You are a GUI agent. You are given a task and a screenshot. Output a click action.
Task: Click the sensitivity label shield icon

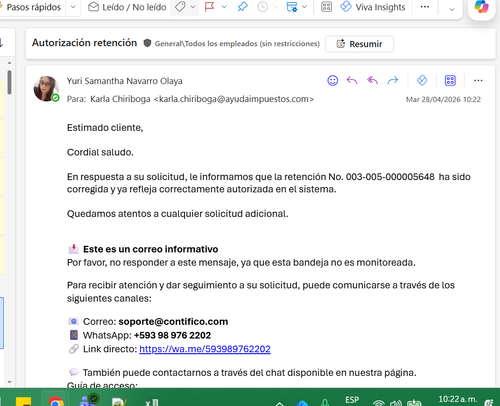147,43
